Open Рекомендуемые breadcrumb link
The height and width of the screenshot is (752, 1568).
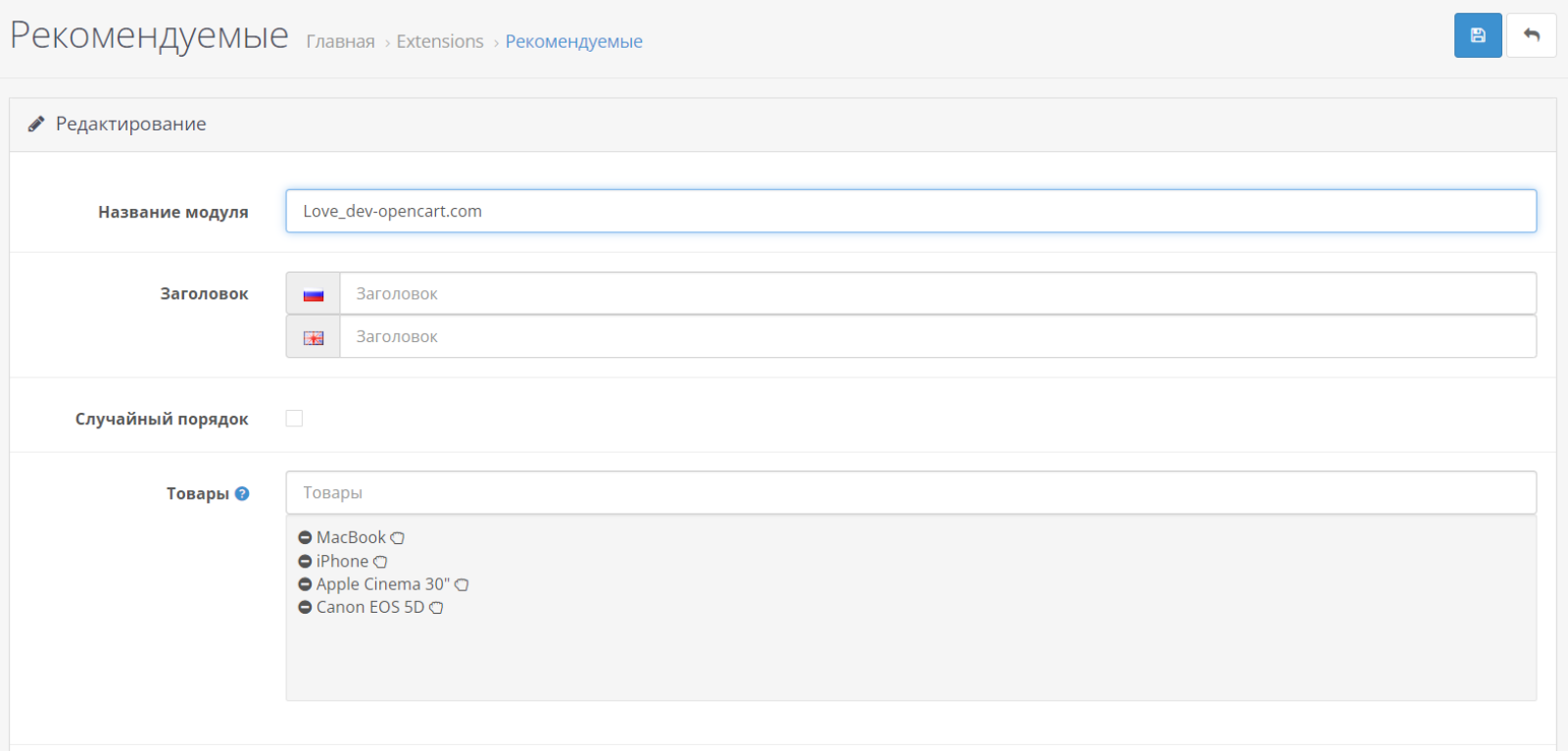point(574,41)
